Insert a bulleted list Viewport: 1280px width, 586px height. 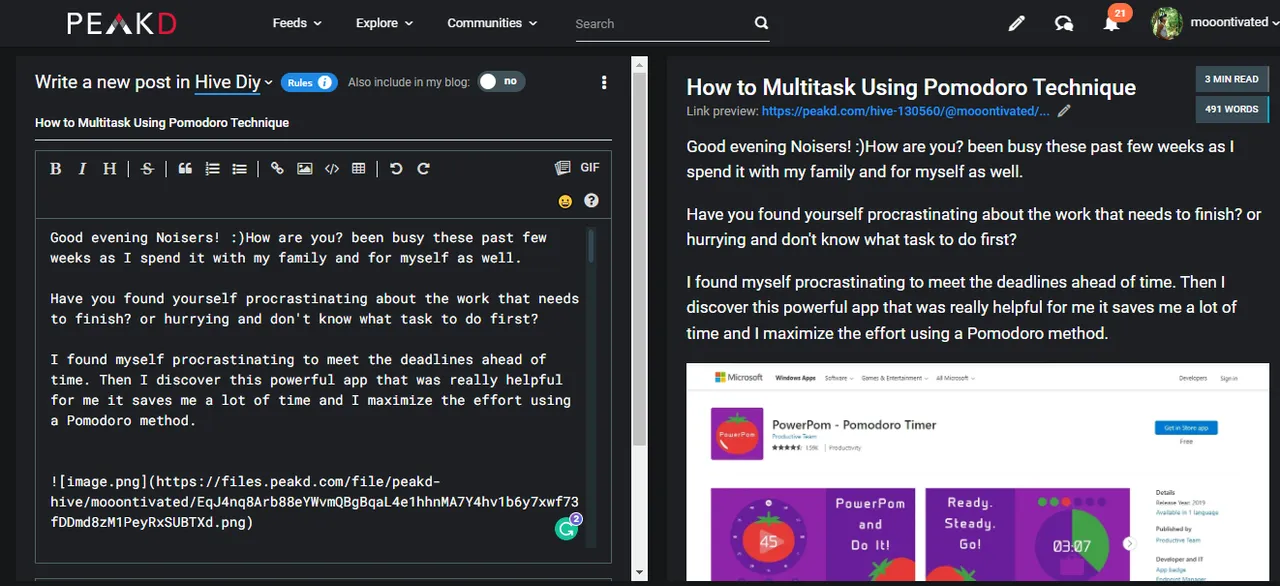[x=239, y=169]
